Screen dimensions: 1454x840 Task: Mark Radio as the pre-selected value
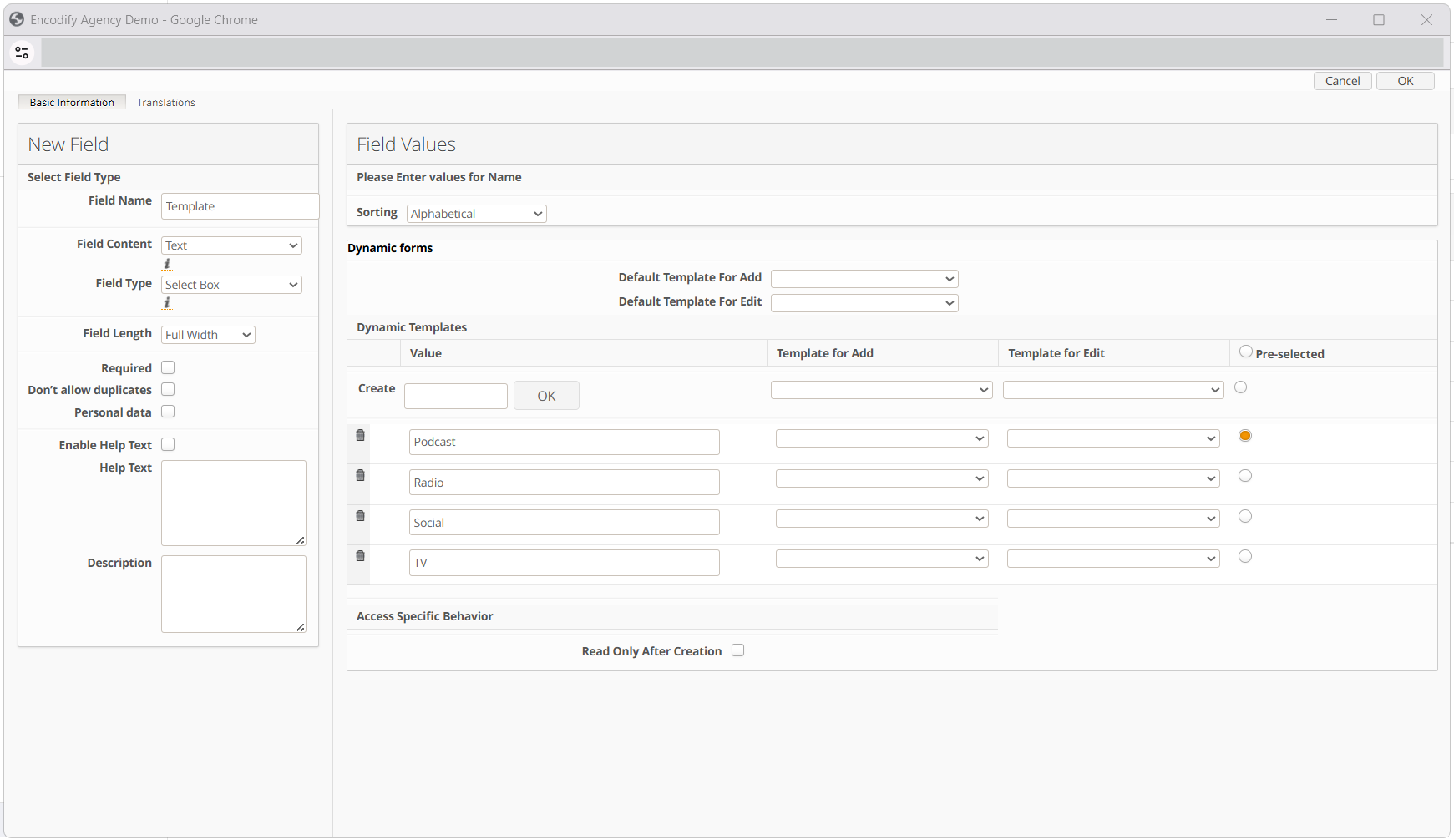(x=1245, y=476)
